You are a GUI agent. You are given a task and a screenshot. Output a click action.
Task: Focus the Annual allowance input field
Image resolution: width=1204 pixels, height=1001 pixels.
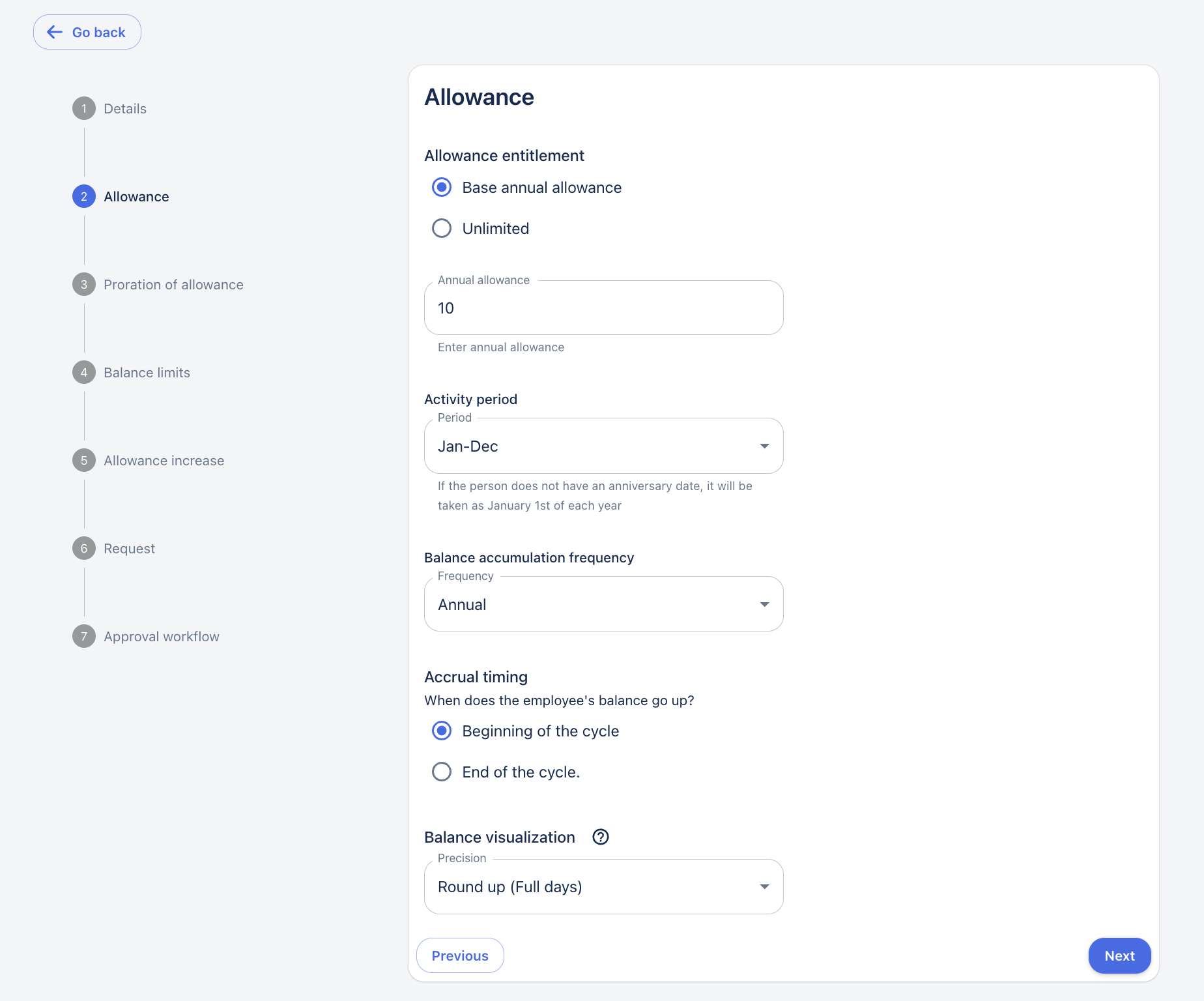(603, 308)
